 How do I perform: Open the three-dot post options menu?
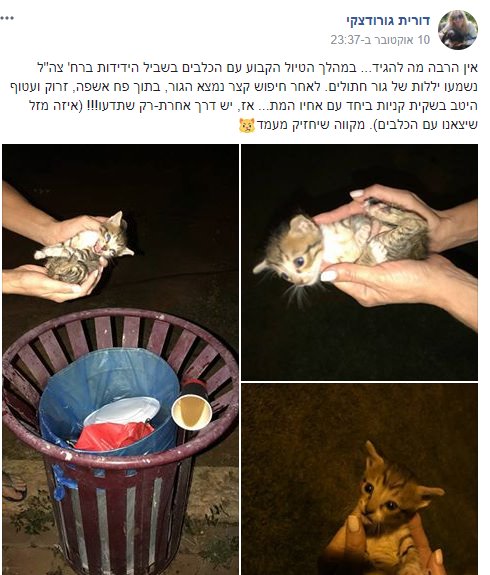click(x=7, y=18)
